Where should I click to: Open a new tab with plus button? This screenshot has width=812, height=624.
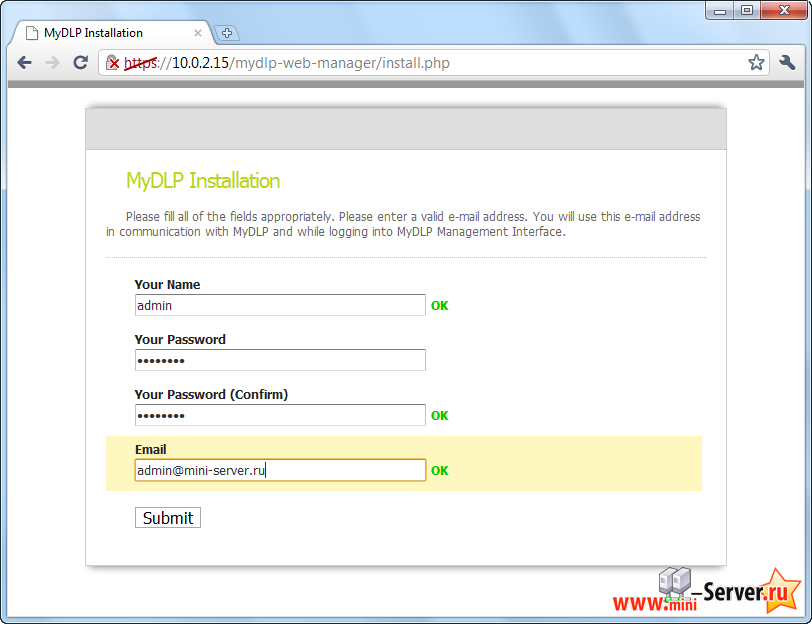[x=227, y=33]
